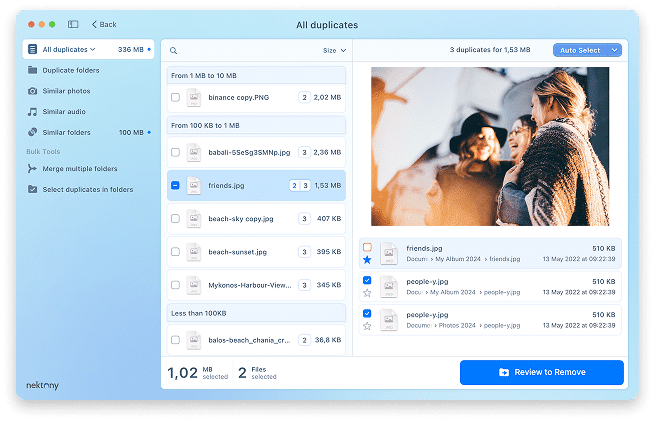Screen dimensions: 655x422
Task: Expand the All duplicates sidebar chevron
Action: [x=93, y=49]
